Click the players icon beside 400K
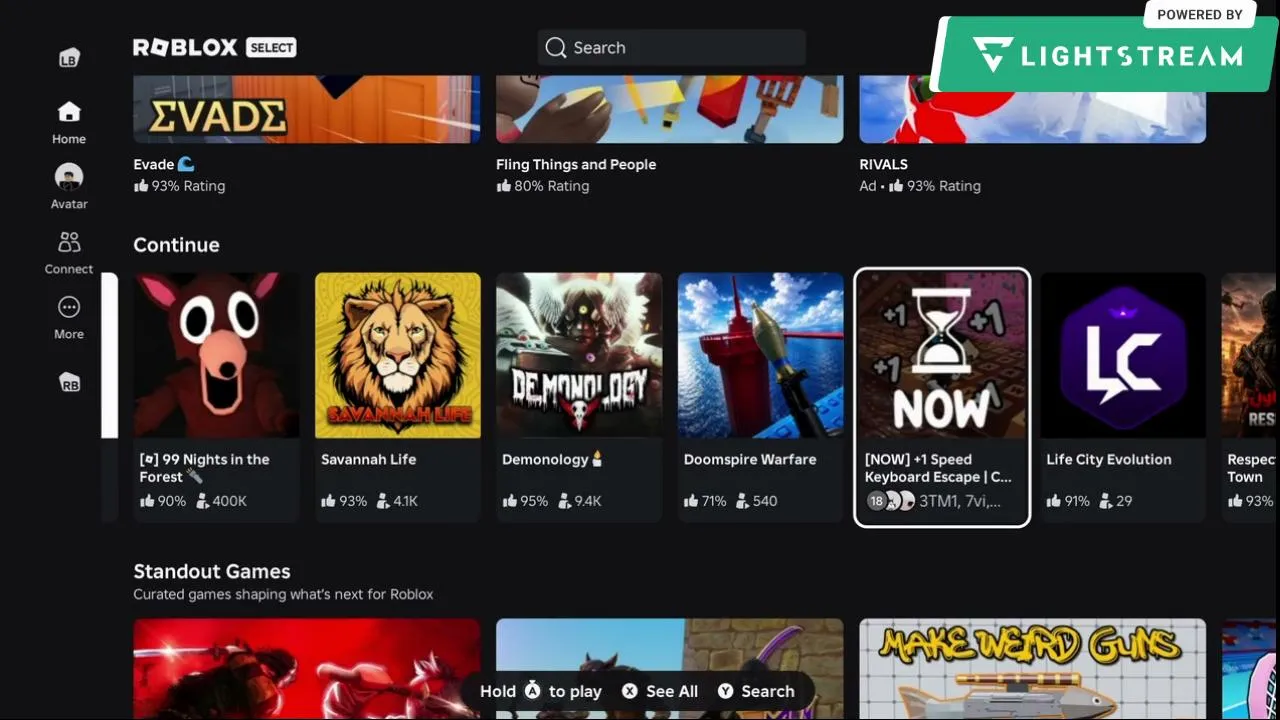Screen dimensions: 1280x720 point(202,501)
